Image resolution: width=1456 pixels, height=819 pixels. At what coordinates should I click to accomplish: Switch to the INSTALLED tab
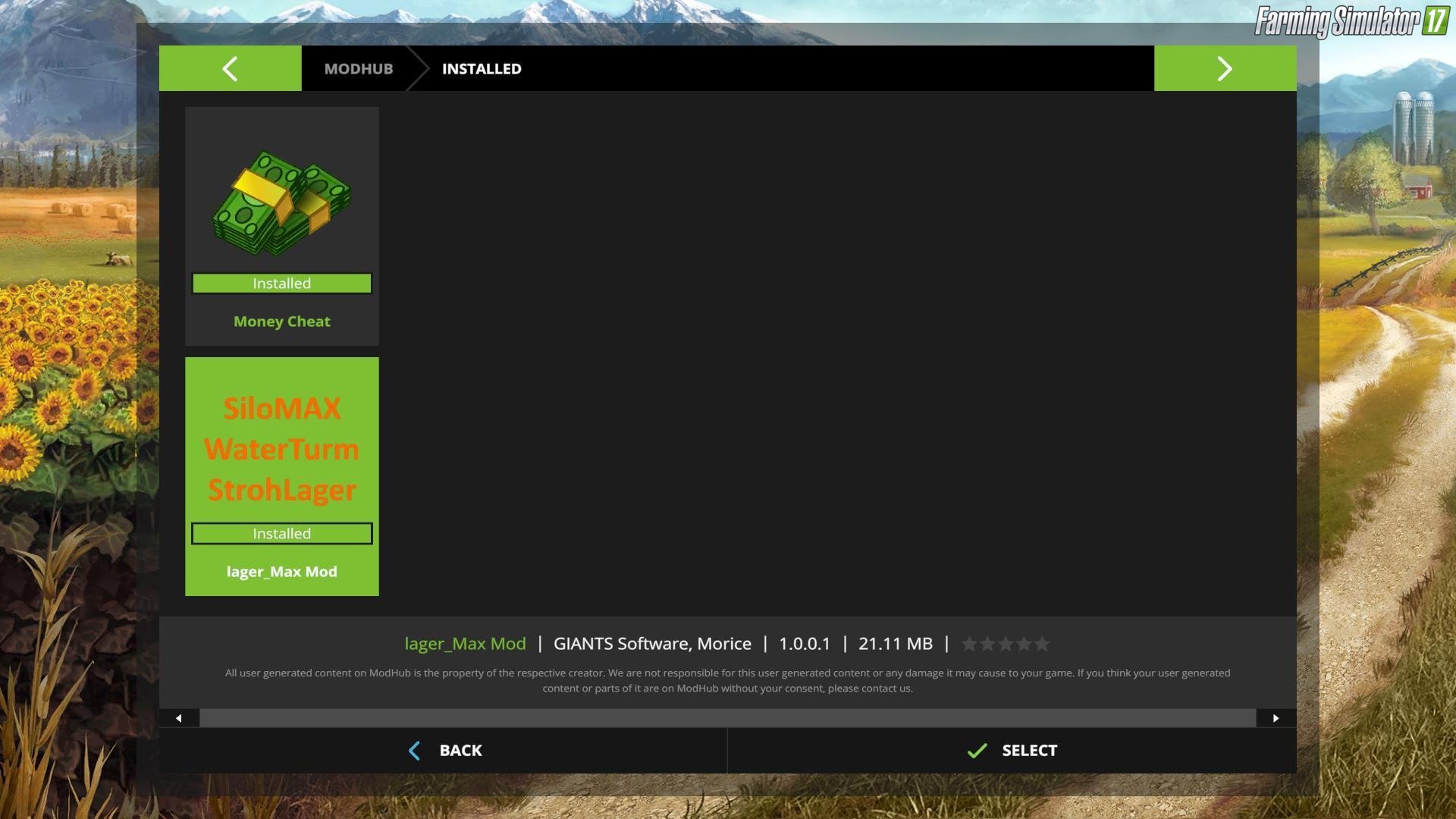(x=482, y=68)
